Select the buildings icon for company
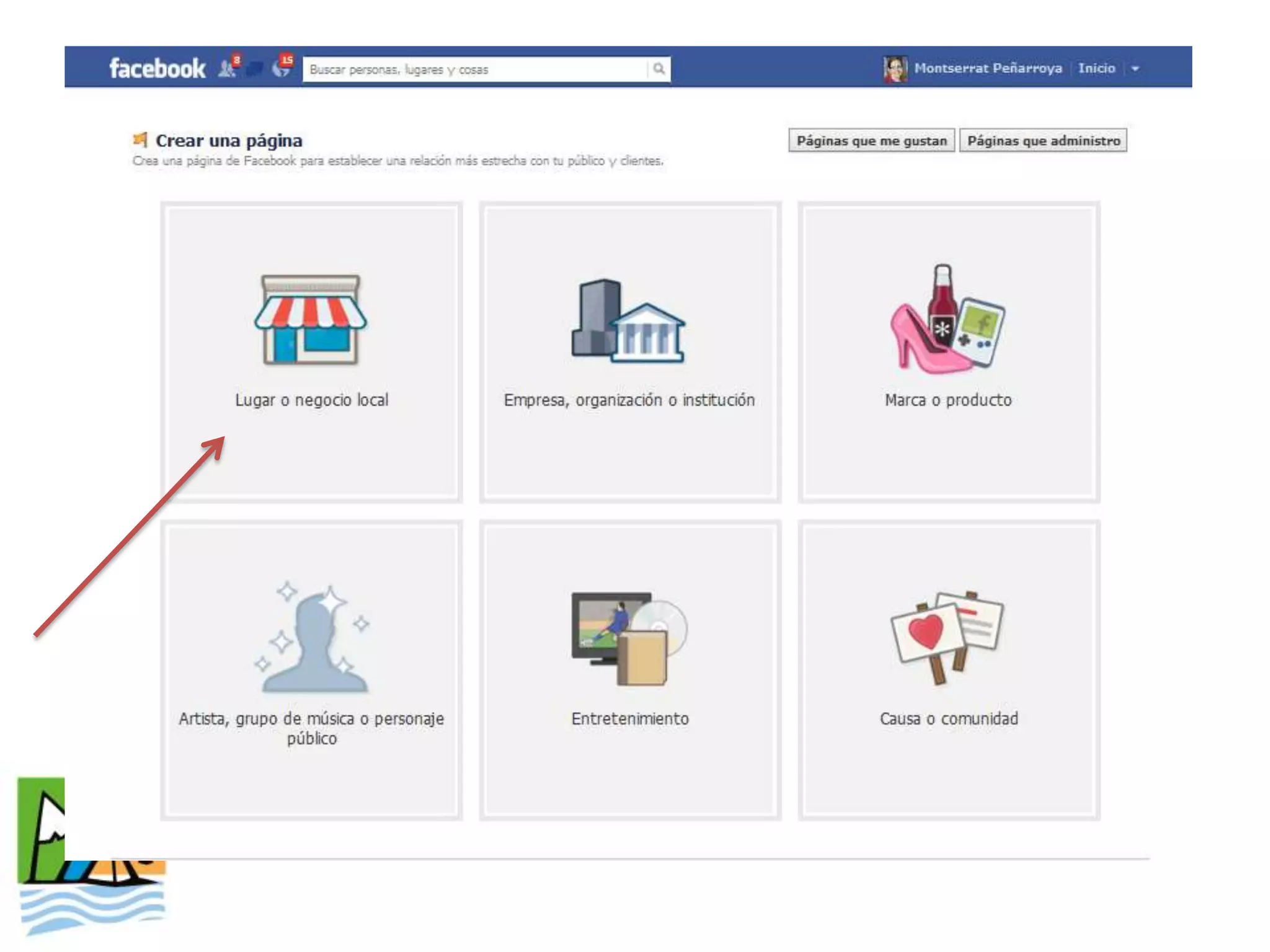This screenshot has width=1270, height=952. pos(628,321)
